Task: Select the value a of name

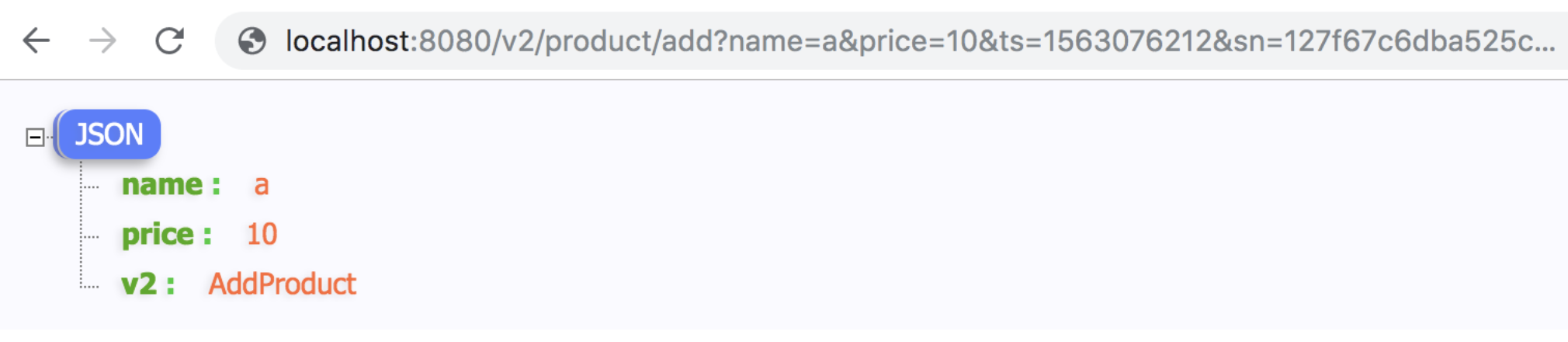Action: click(262, 185)
